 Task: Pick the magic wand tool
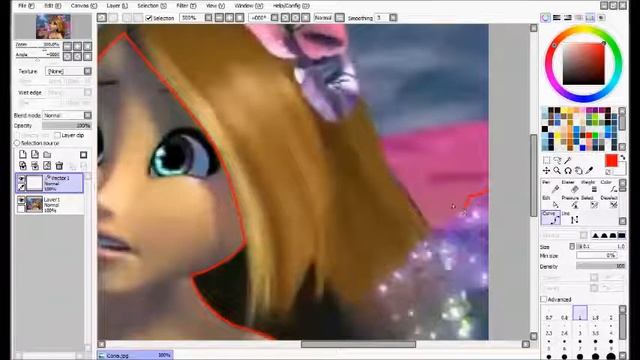(x=568, y=160)
